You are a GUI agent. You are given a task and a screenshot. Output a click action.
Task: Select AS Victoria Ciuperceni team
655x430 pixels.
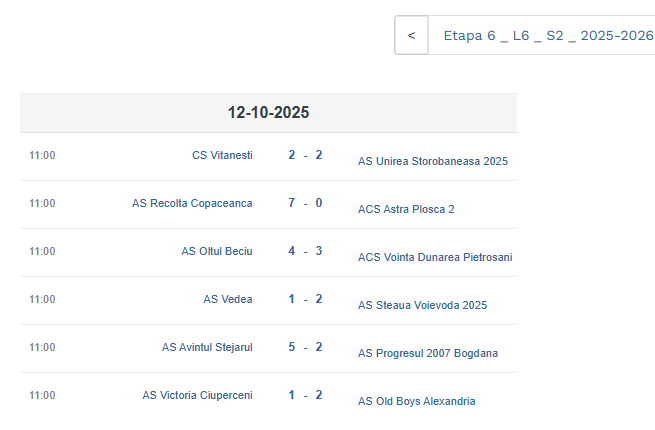(x=197, y=395)
